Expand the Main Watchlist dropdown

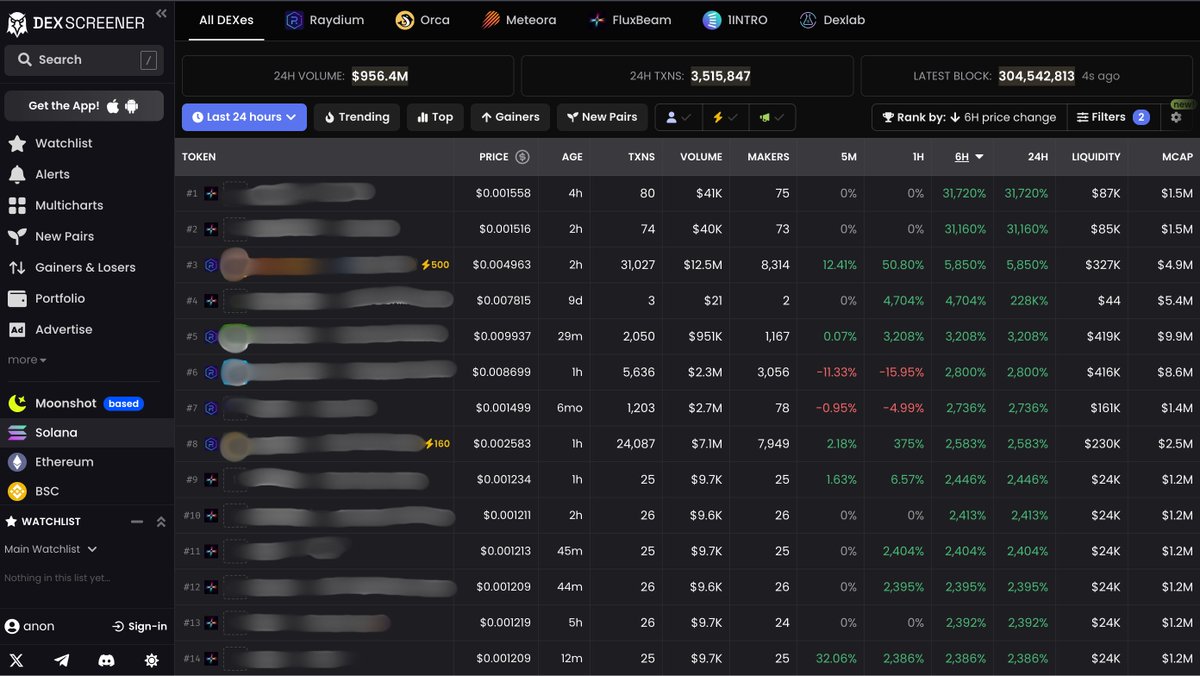[52, 549]
